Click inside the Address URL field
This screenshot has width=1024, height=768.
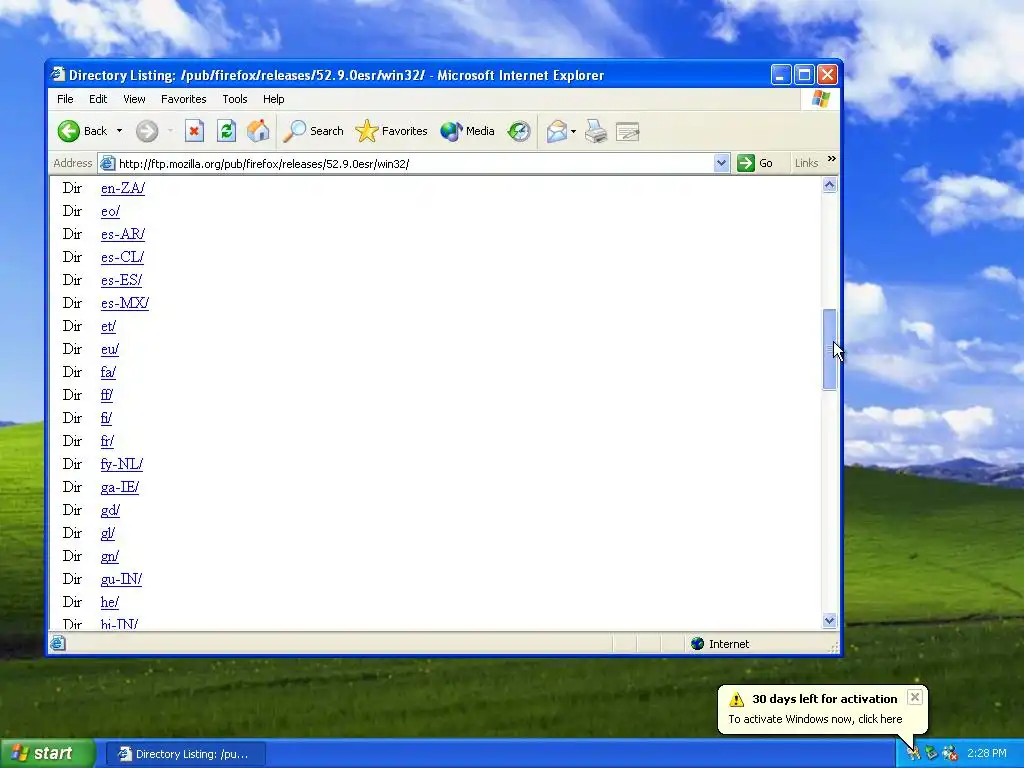415,164
